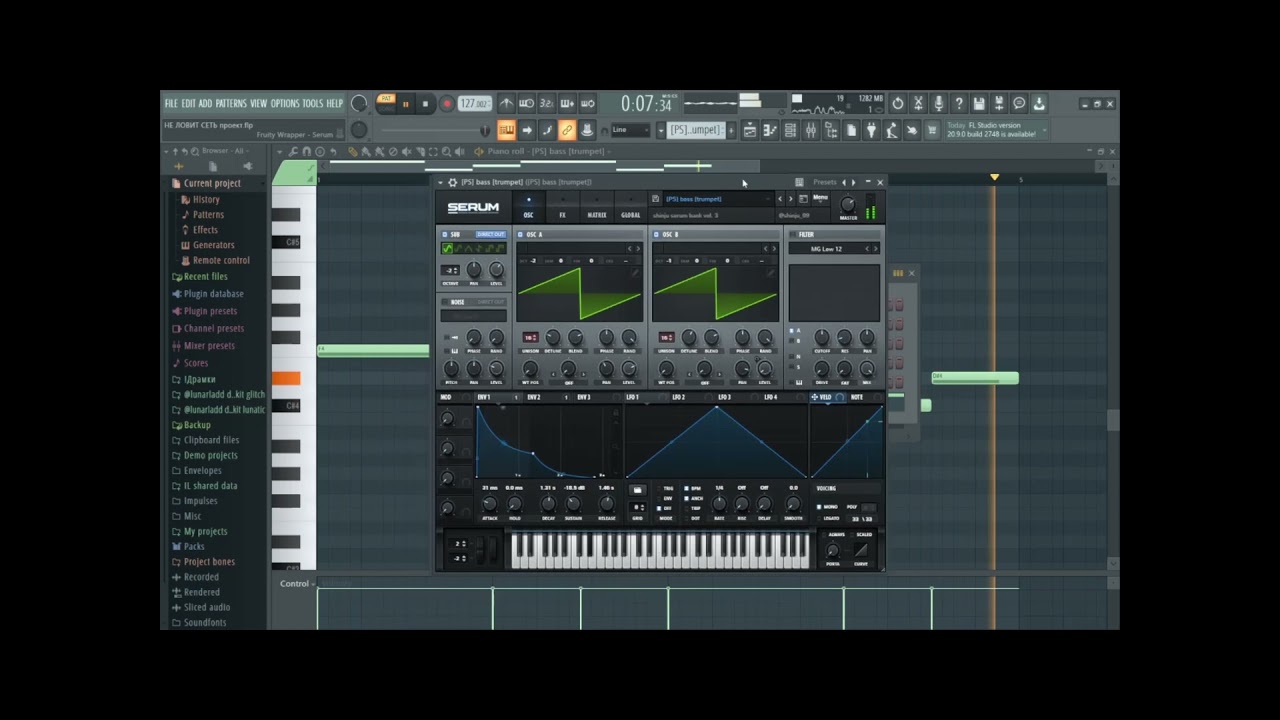Enable the MONO voicing checkbox
Screen dimensions: 1280x720
tap(820, 507)
